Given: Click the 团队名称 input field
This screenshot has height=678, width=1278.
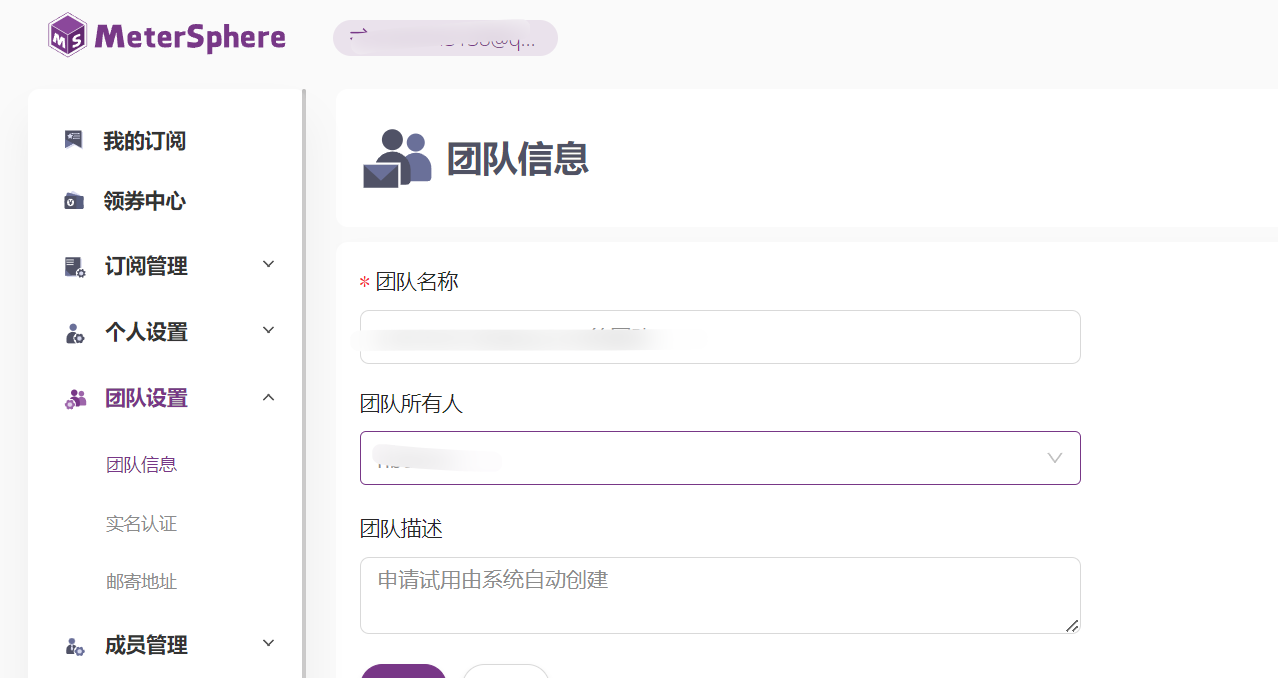Looking at the screenshot, I should 719,337.
